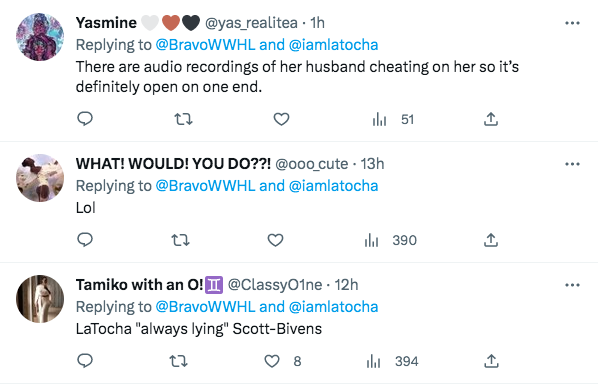This screenshot has width=598, height=385.
Task: Like the "Lol" tweet
Action: coord(275,240)
